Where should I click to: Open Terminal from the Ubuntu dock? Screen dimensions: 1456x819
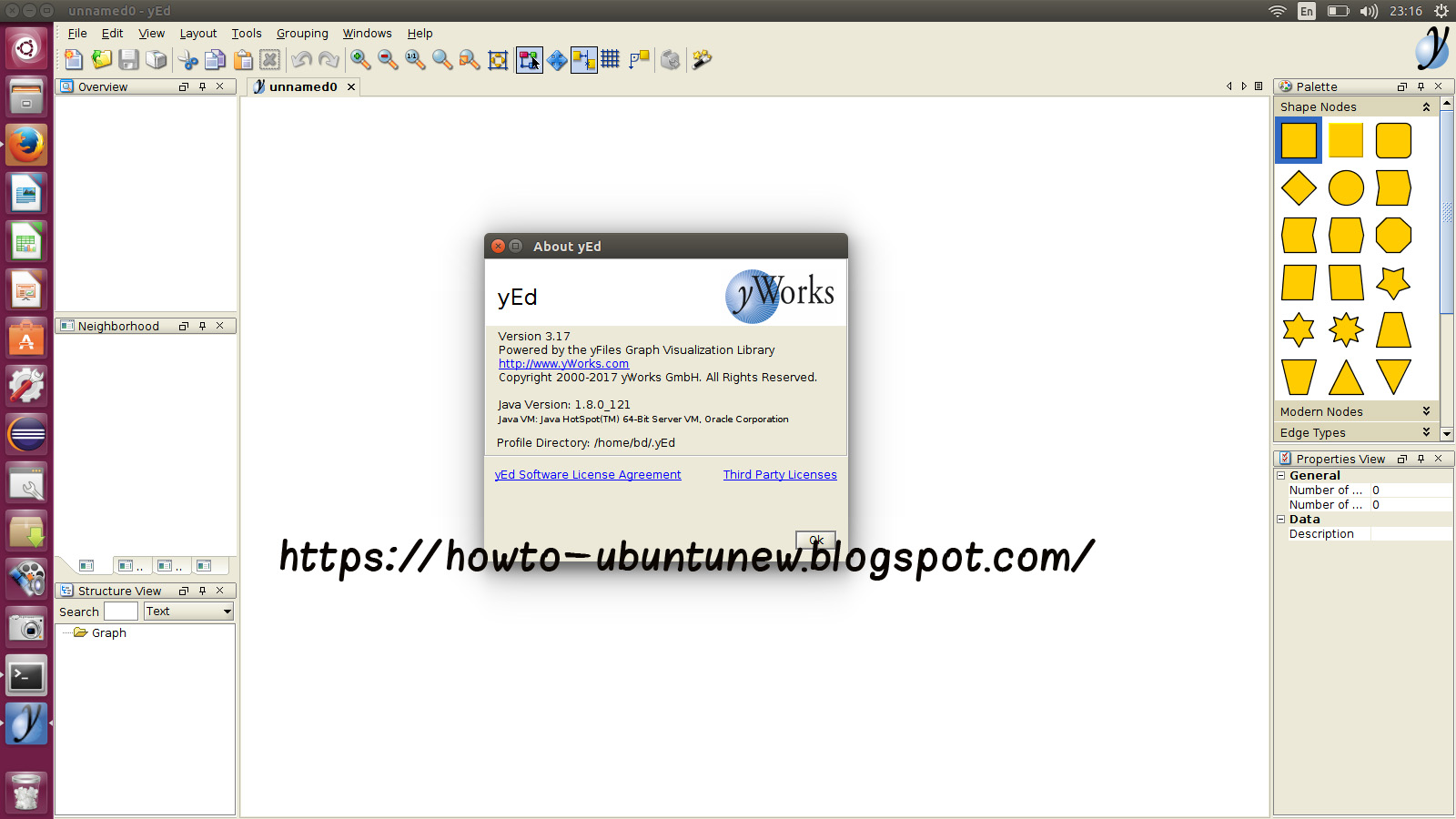26,676
